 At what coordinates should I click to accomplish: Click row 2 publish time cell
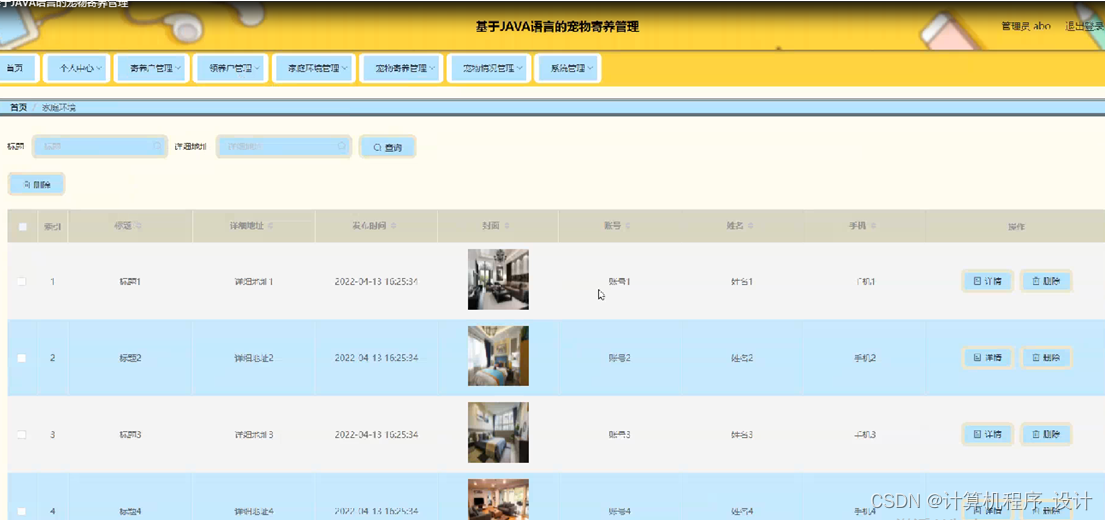377,358
